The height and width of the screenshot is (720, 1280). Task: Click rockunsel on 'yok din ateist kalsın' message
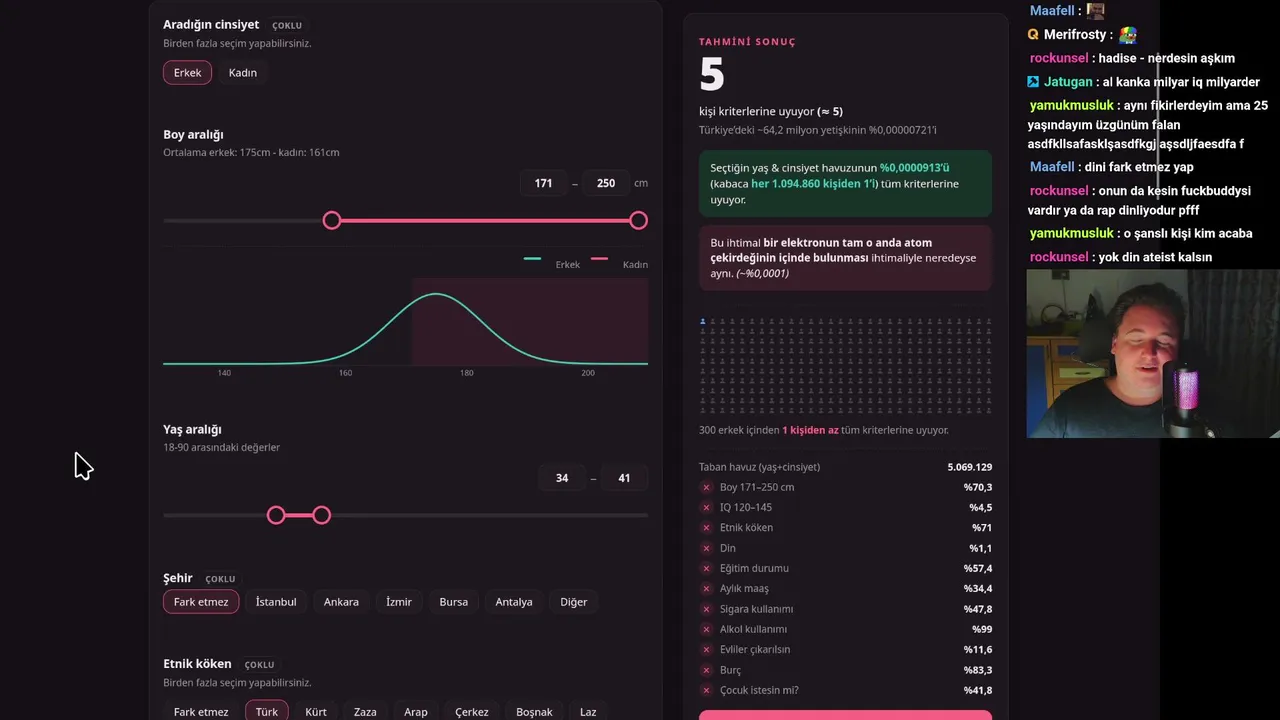[1059, 257]
